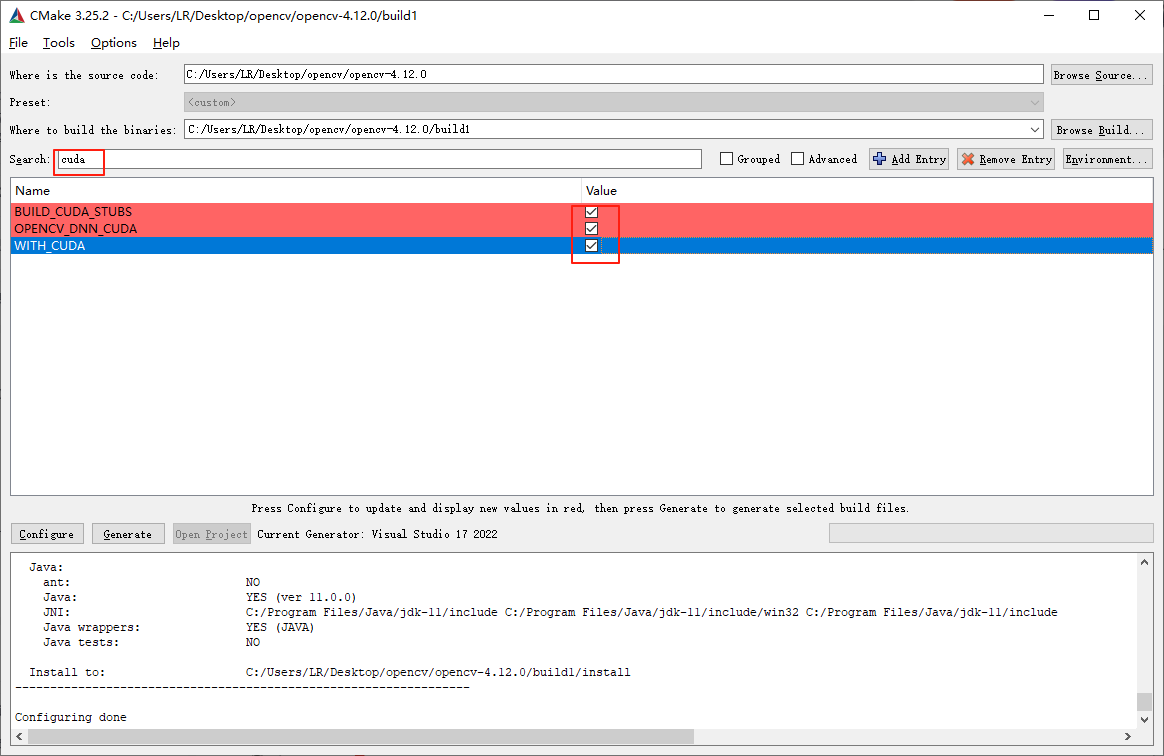Open the Preset custom dropdown

(614, 102)
